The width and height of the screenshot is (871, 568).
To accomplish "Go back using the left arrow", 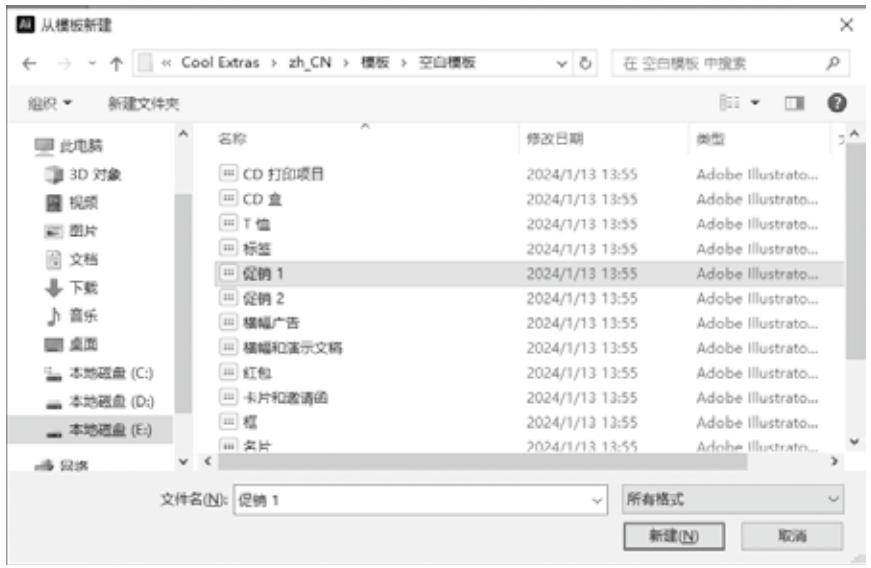I will click(29, 64).
